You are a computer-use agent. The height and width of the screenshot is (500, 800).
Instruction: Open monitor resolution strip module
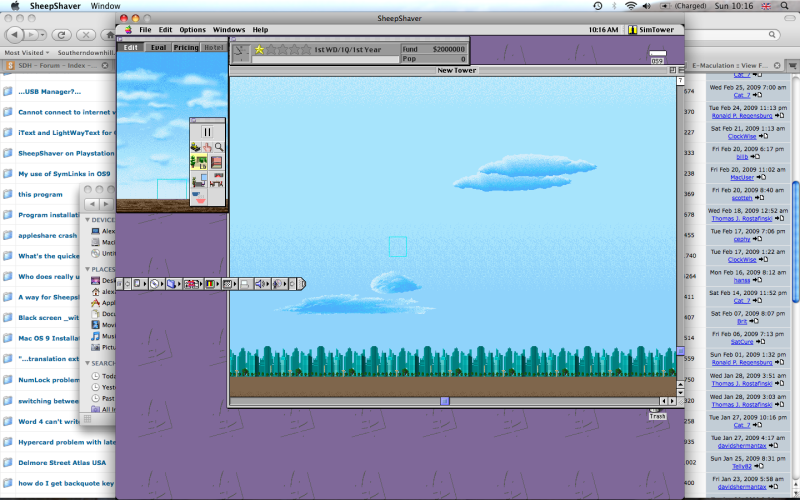[x=228, y=284]
